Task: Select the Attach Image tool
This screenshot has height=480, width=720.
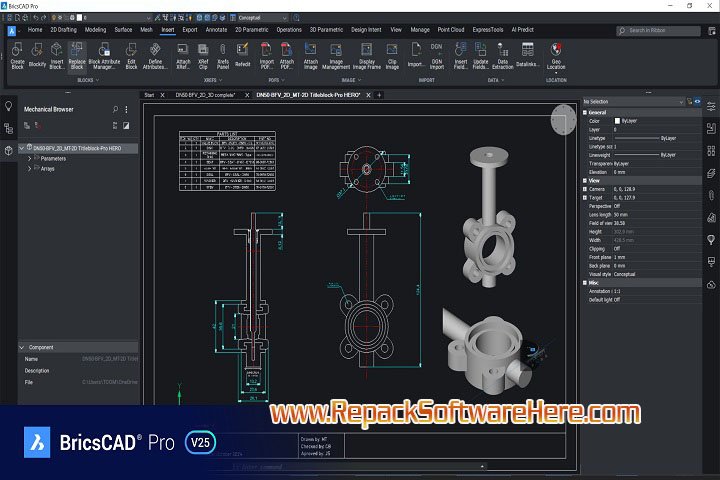Action: click(x=310, y=56)
